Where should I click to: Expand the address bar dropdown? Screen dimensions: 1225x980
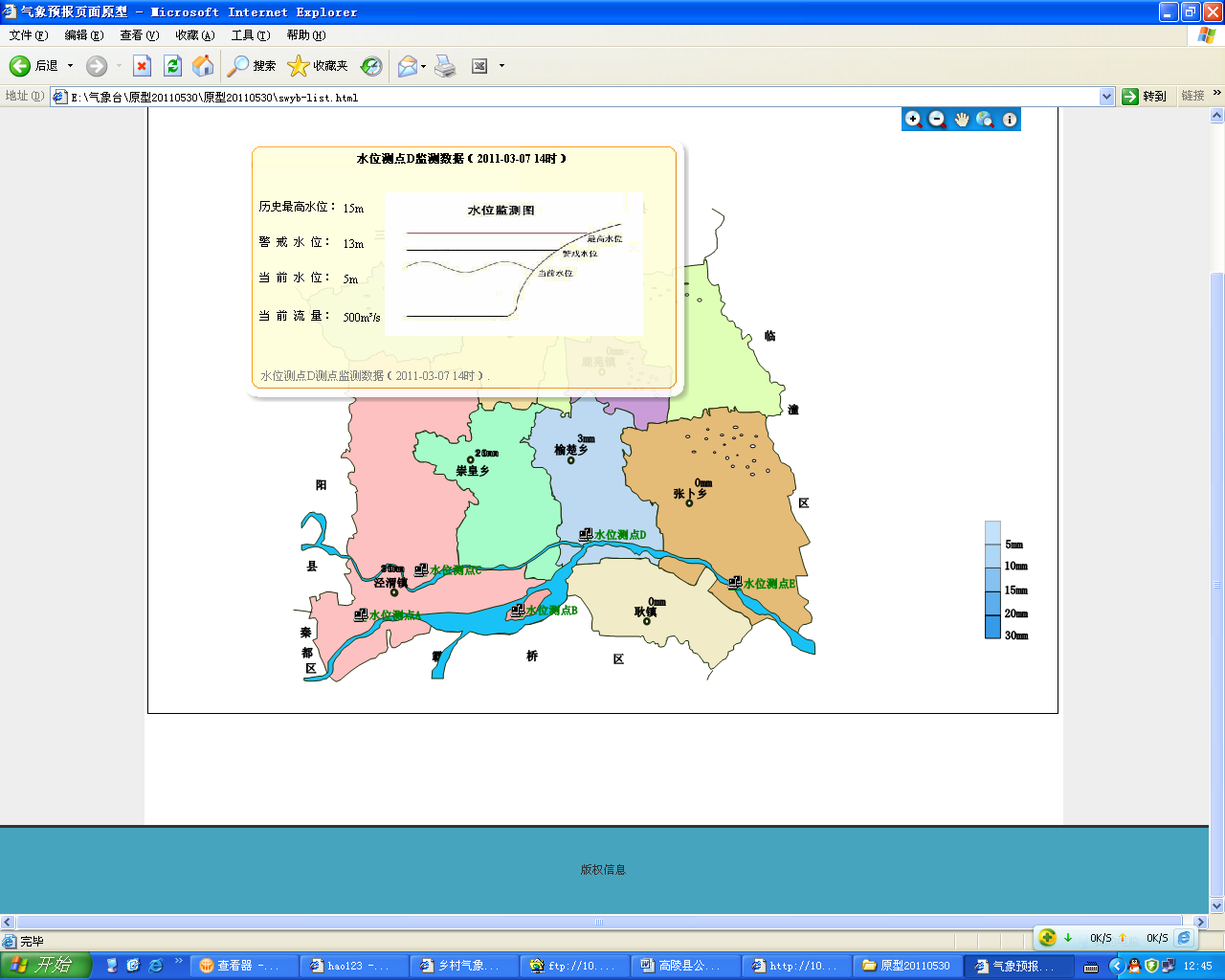1107,97
